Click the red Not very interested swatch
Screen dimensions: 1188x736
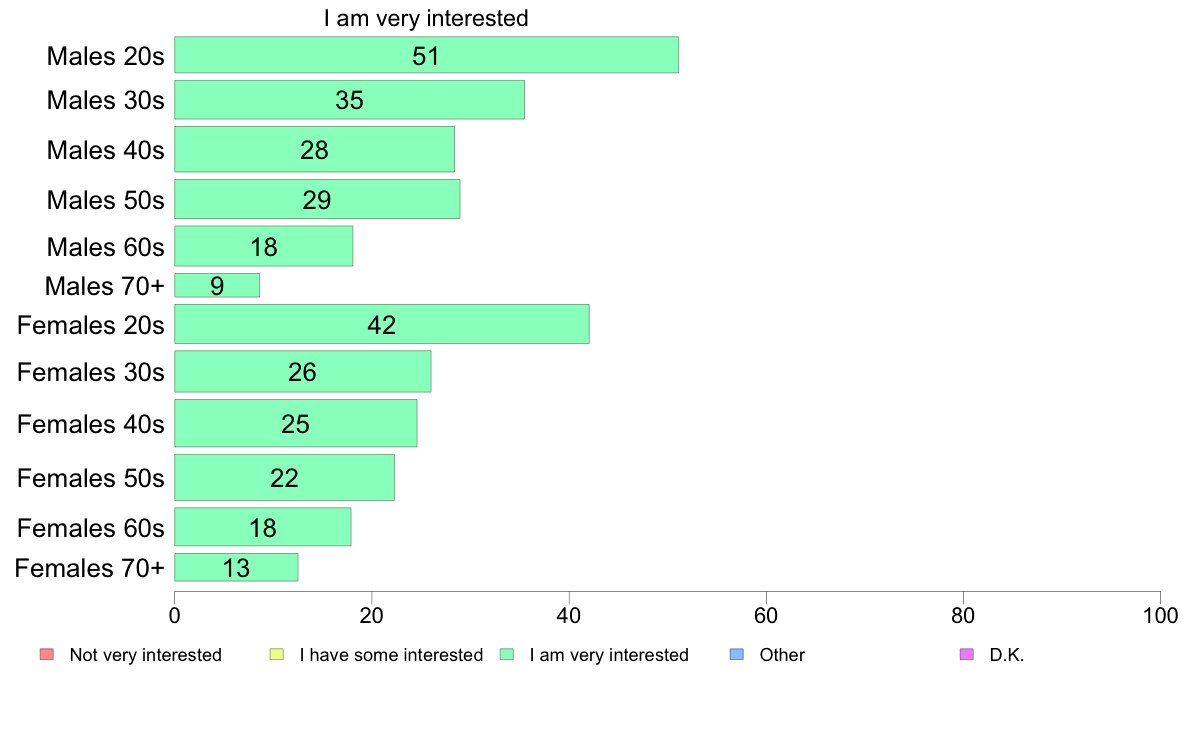47,654
